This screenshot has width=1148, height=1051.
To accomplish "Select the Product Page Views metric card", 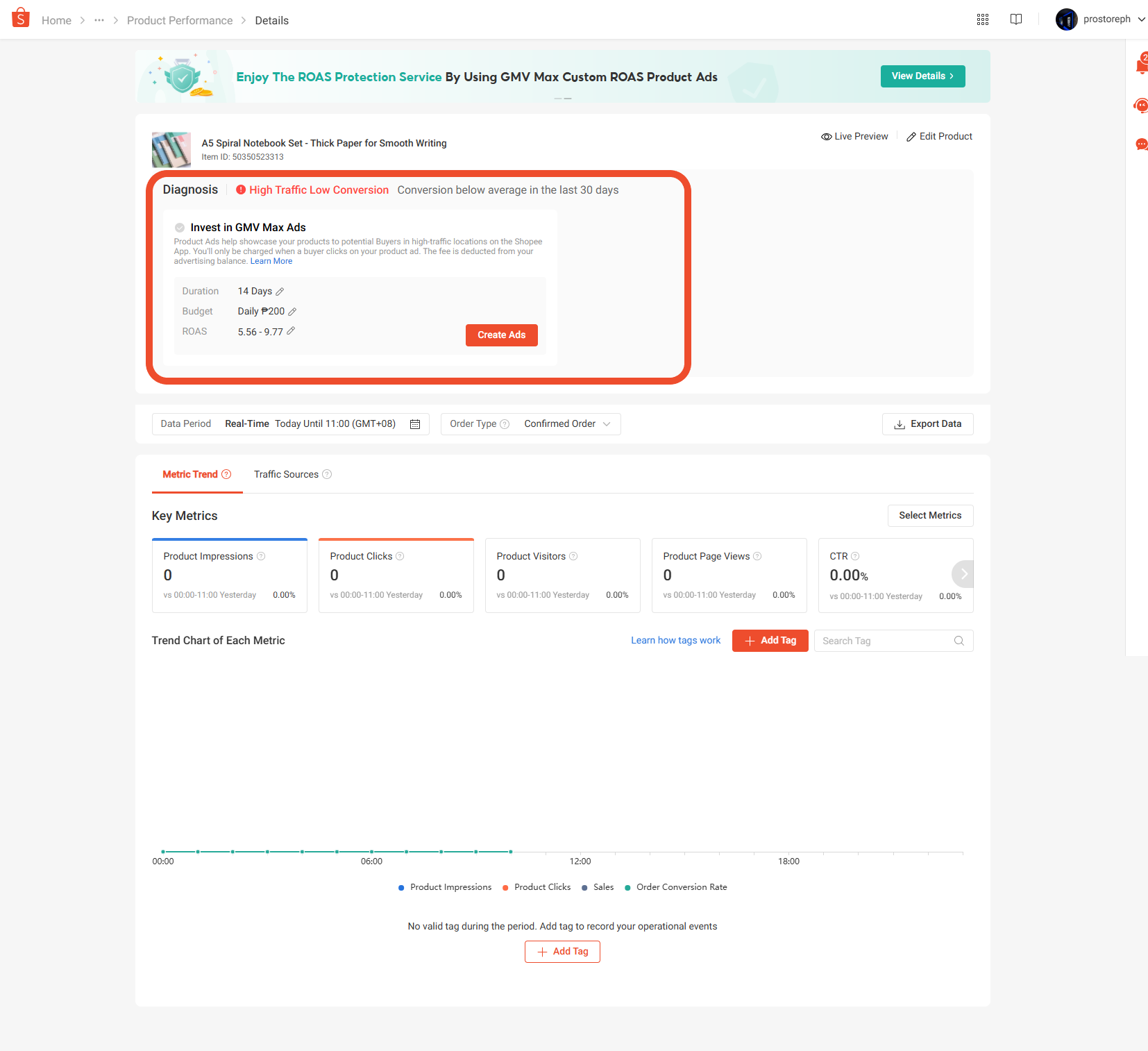I will 729,575.
